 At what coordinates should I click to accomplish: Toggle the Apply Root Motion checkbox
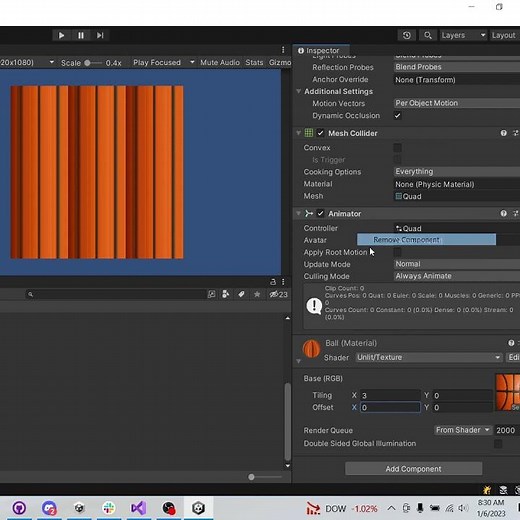point(397,252)
